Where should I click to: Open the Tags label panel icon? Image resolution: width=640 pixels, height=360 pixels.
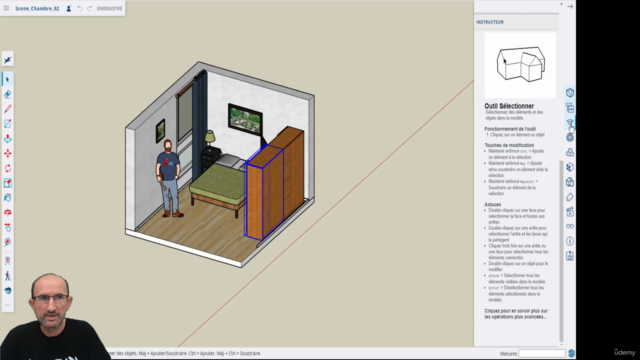pyautogui.click(x=570, y=197)
